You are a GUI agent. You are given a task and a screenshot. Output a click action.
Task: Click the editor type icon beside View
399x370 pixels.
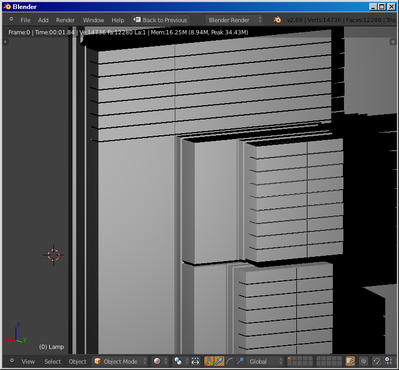coord(12,361)
